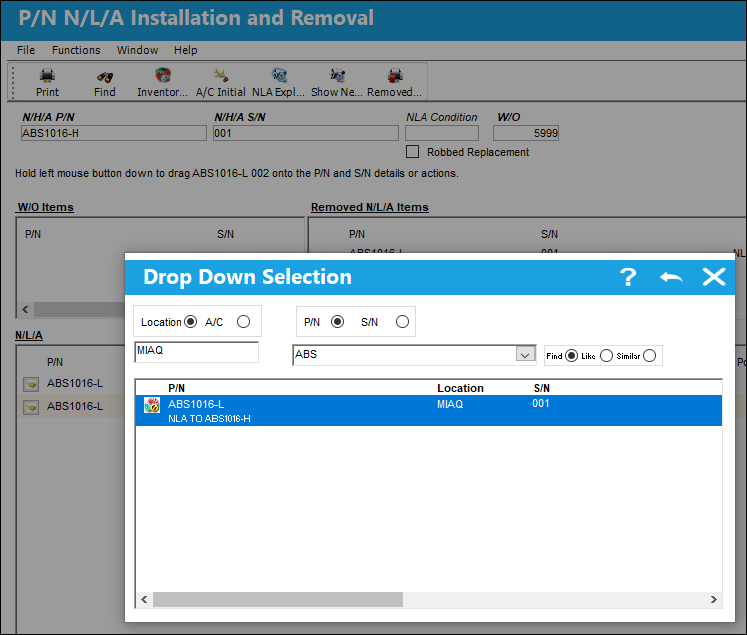Click the W/O Items heading

pos(45,207)
